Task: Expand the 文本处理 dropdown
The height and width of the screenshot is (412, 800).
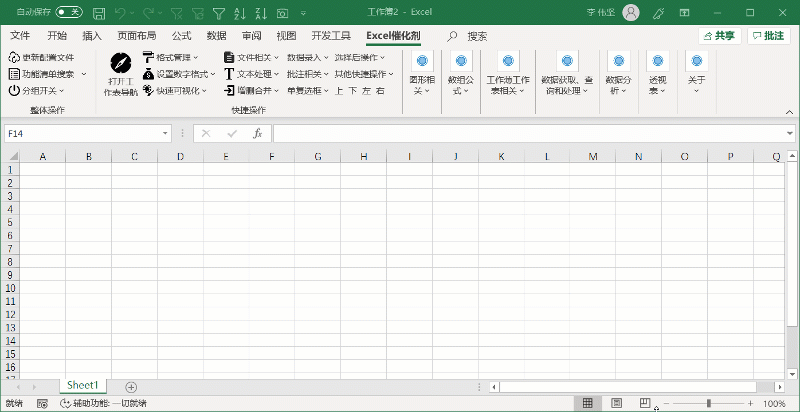Action: coord(277,74)
